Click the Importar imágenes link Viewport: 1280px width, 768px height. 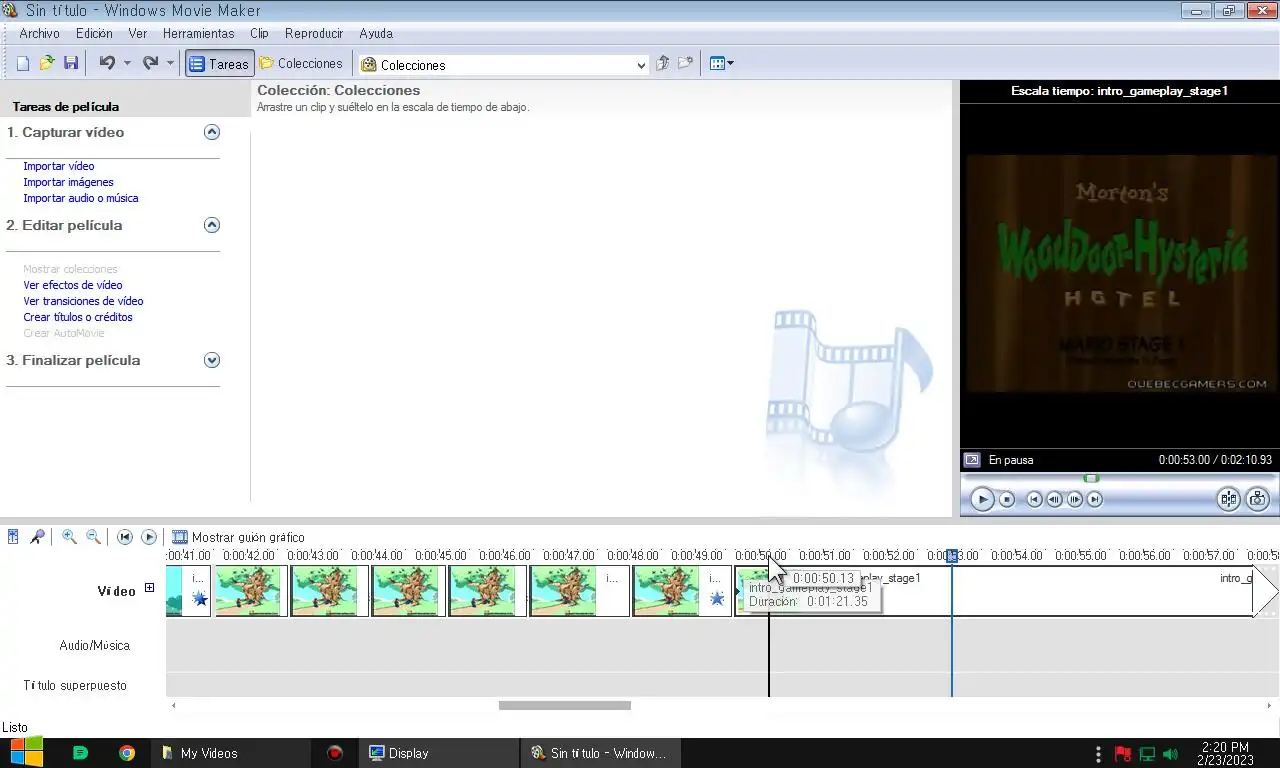click(x=68, y=182)
